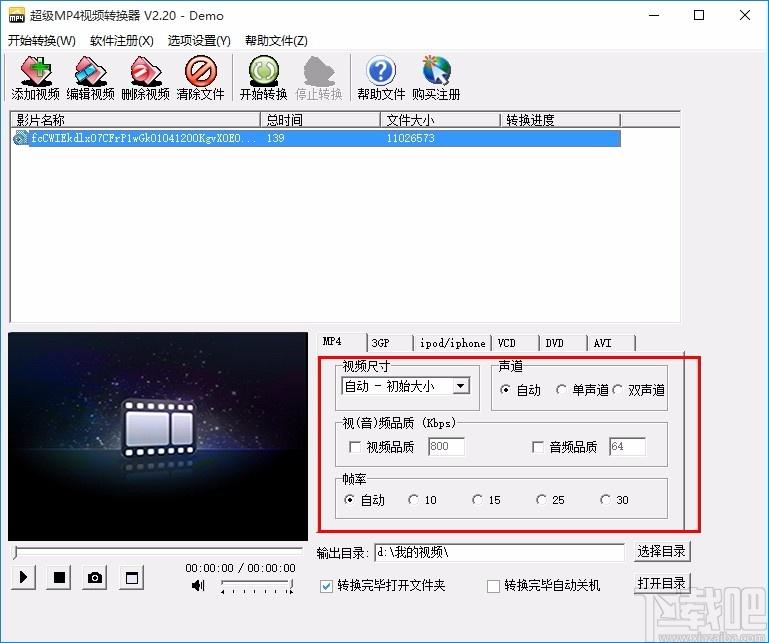Switch to the ipod/iphone tab

pos(452,343)
